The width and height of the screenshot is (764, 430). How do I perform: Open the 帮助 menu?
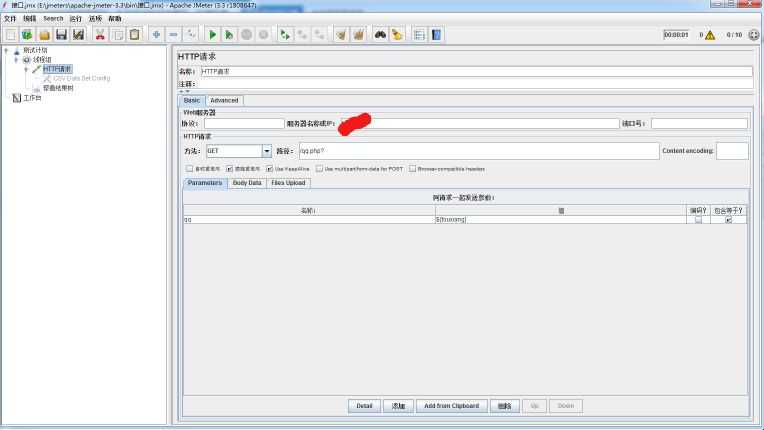click(x=115, y=19)
